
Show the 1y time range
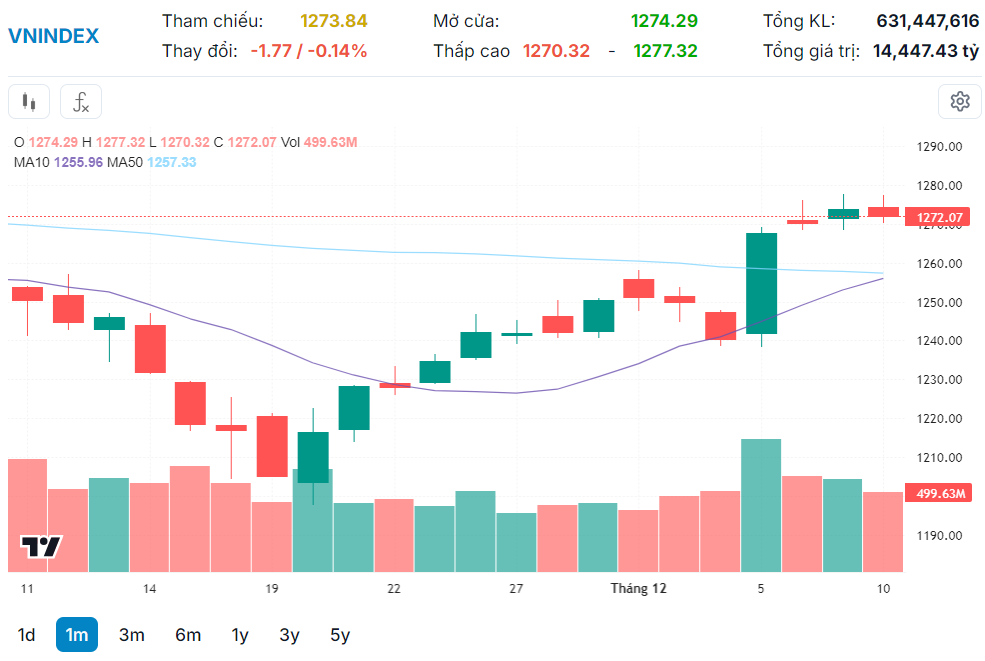240,635
